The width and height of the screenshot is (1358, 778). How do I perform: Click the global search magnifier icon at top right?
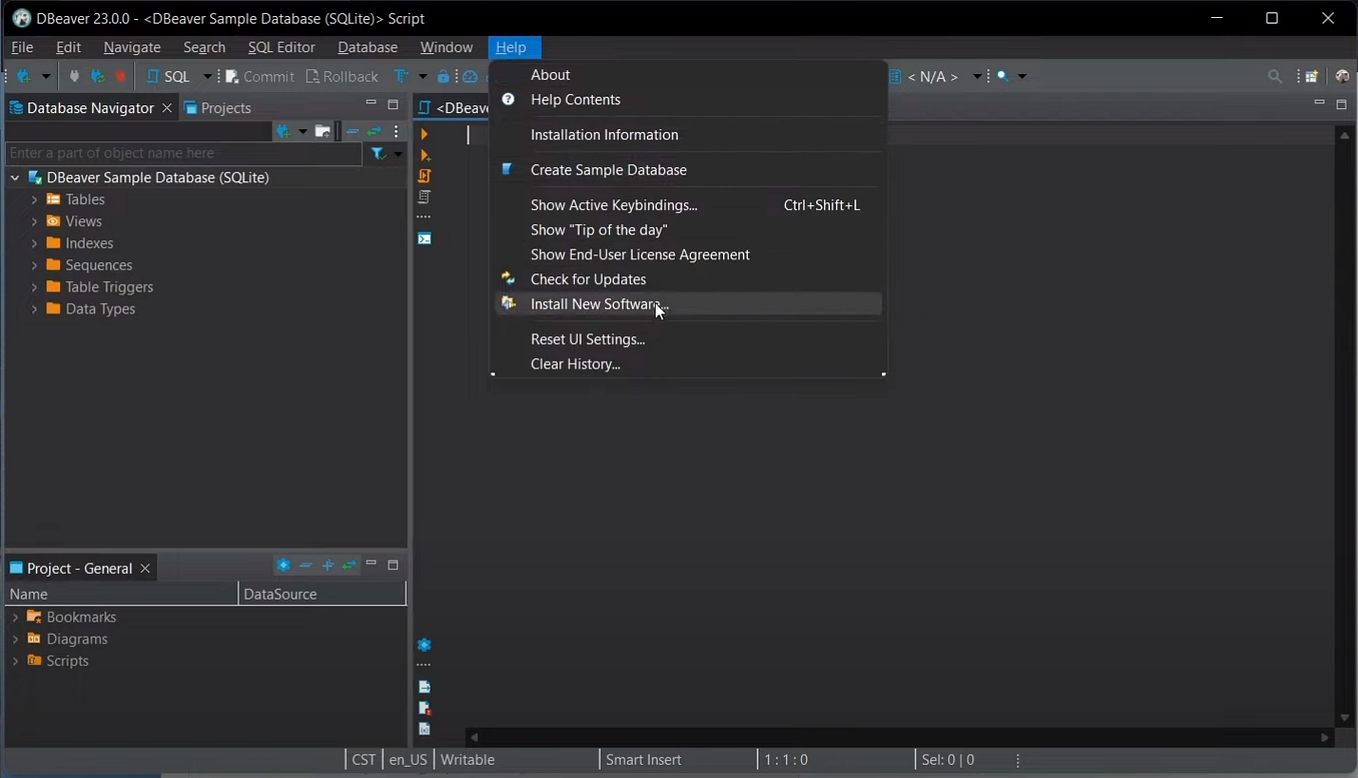coord(1274,76)
